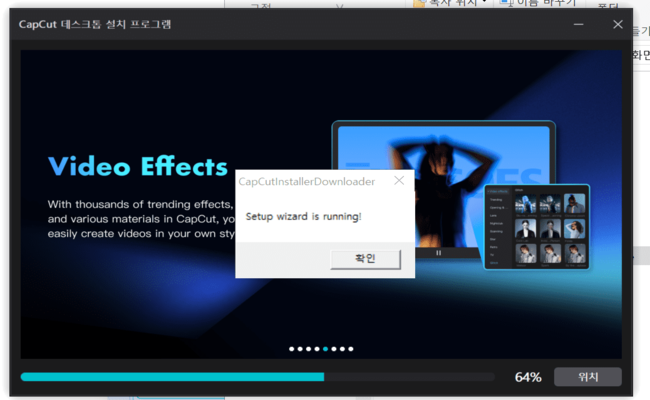This screenshot has width=650, height=400.
Task: Close the CapCutInstallerDownloader dialog
Action: tap(399, 181)
